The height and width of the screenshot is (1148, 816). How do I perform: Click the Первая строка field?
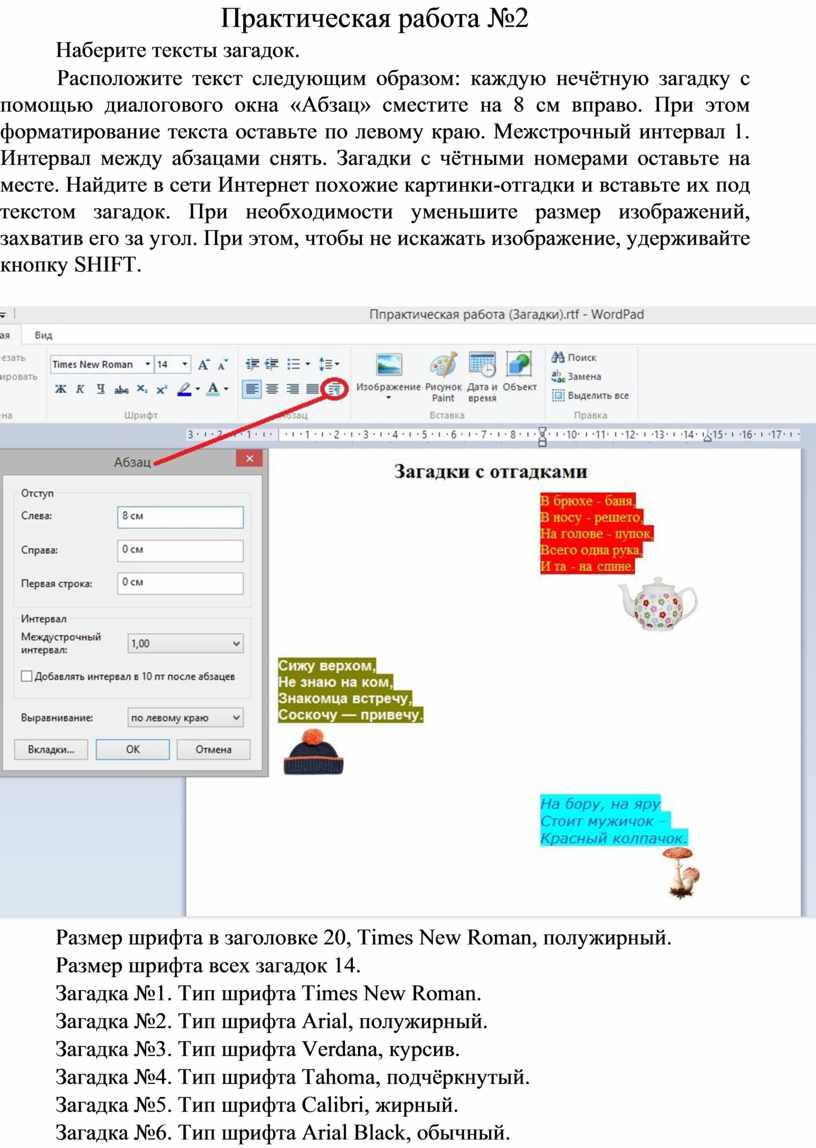click(180, 583)
